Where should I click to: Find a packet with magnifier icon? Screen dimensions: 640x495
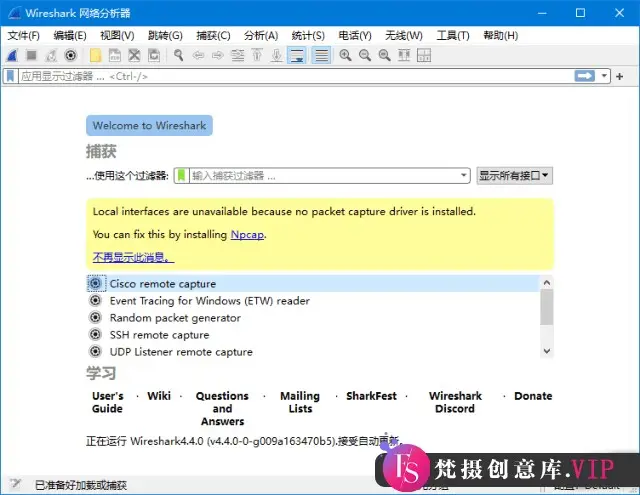pyautogui.click(x=178, y=55)
